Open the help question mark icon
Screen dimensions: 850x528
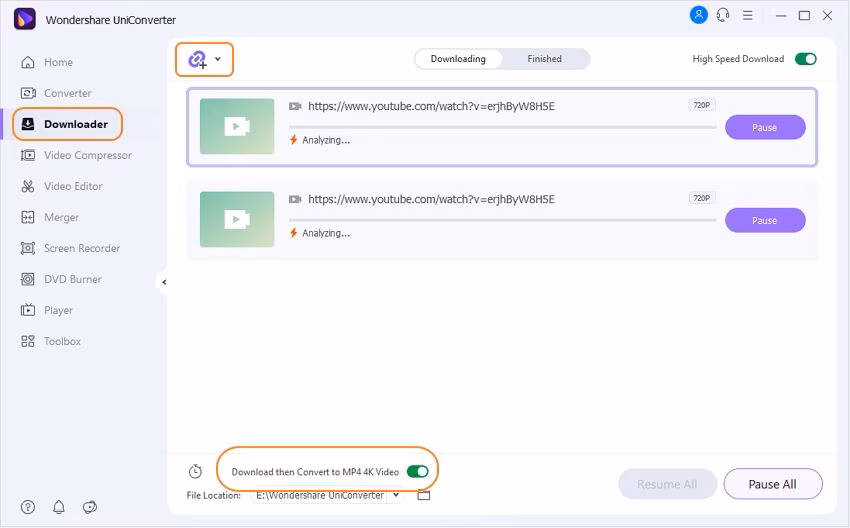tap(28, 507)
